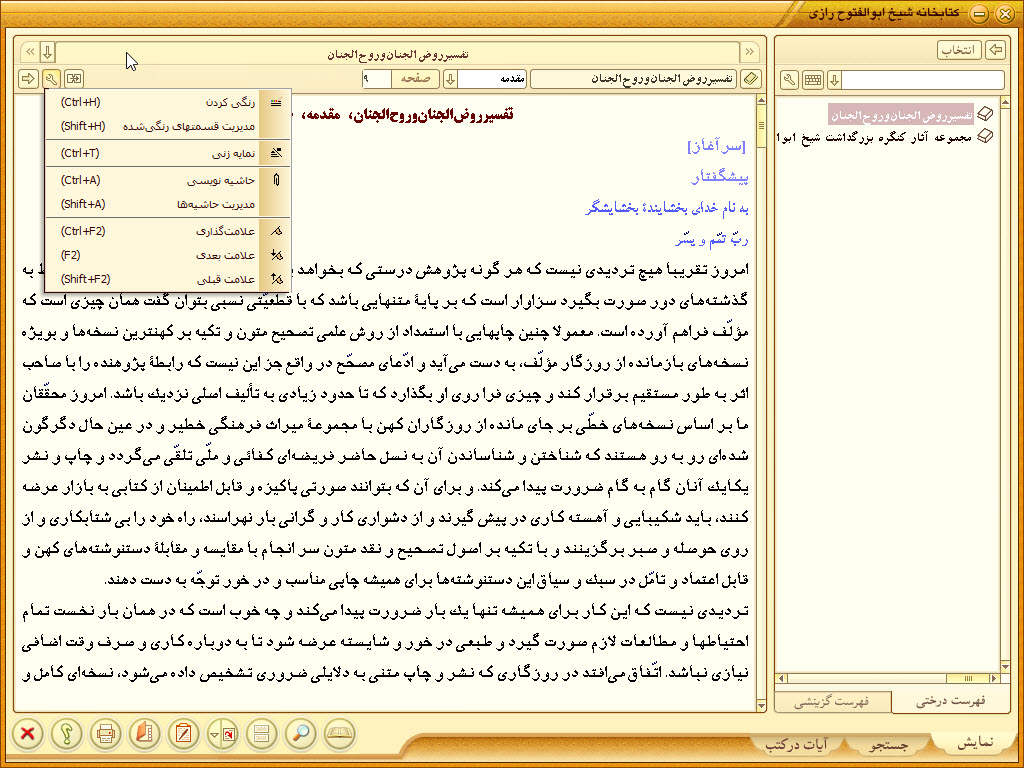1024x768 pixels.
Task: Click the wrench icon in the right library panel
Action: tap(790, 80)
